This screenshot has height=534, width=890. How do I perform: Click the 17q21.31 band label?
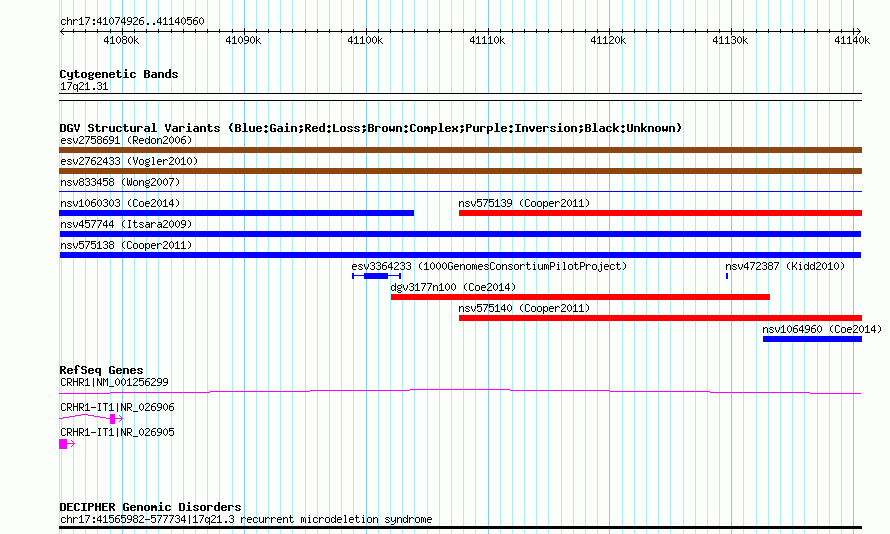coord(84,87)
